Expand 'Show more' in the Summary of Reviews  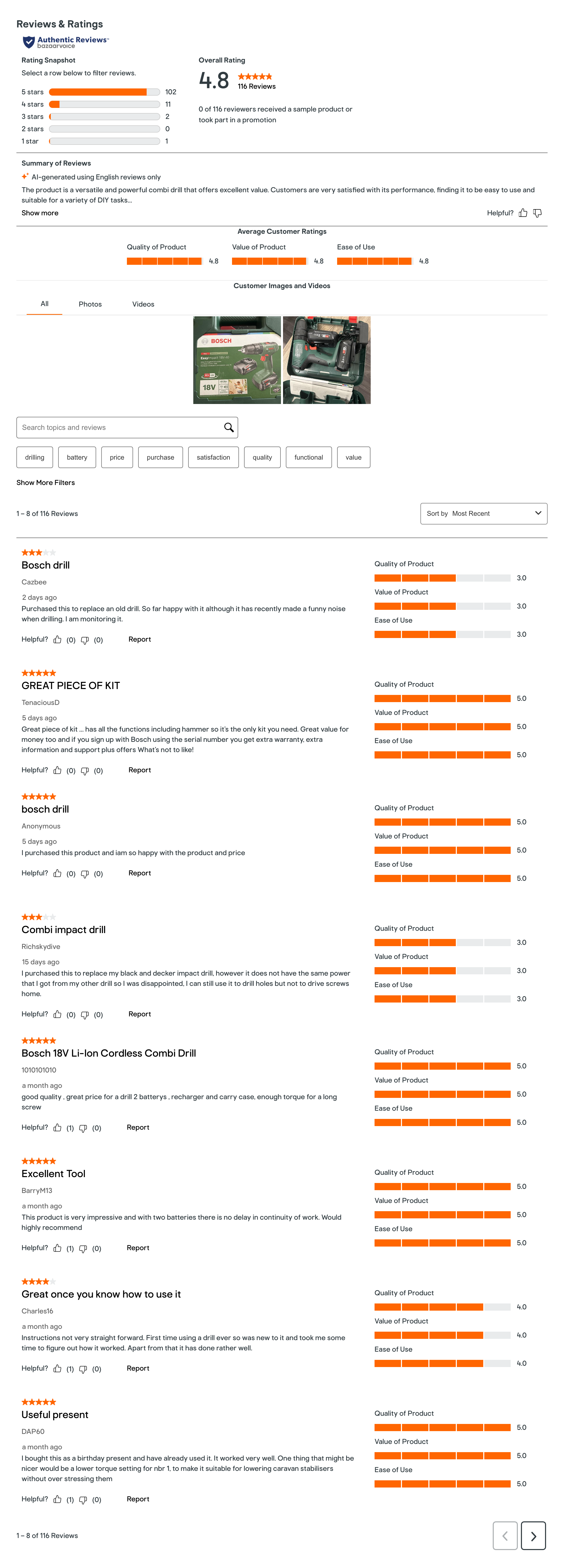coord(39,213)
